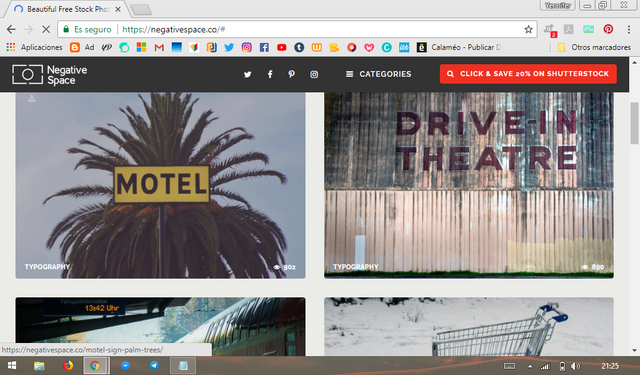The height and width of the screenshot is (375, 640).
Task: Click Save 20% on Shutterstock button
Action: click(528, 74)
